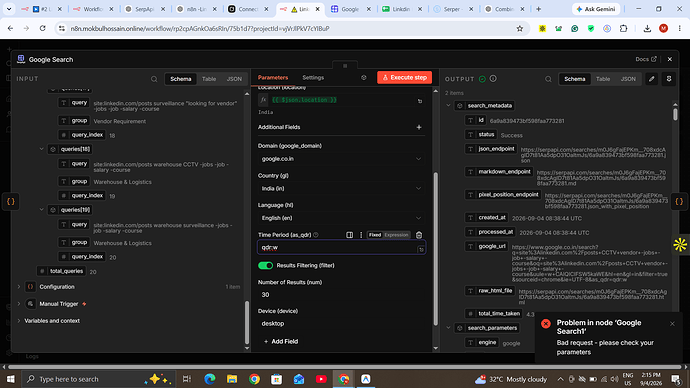Open Task View on taskbar
The image size is (690, 388).
(x=187, y=379)
